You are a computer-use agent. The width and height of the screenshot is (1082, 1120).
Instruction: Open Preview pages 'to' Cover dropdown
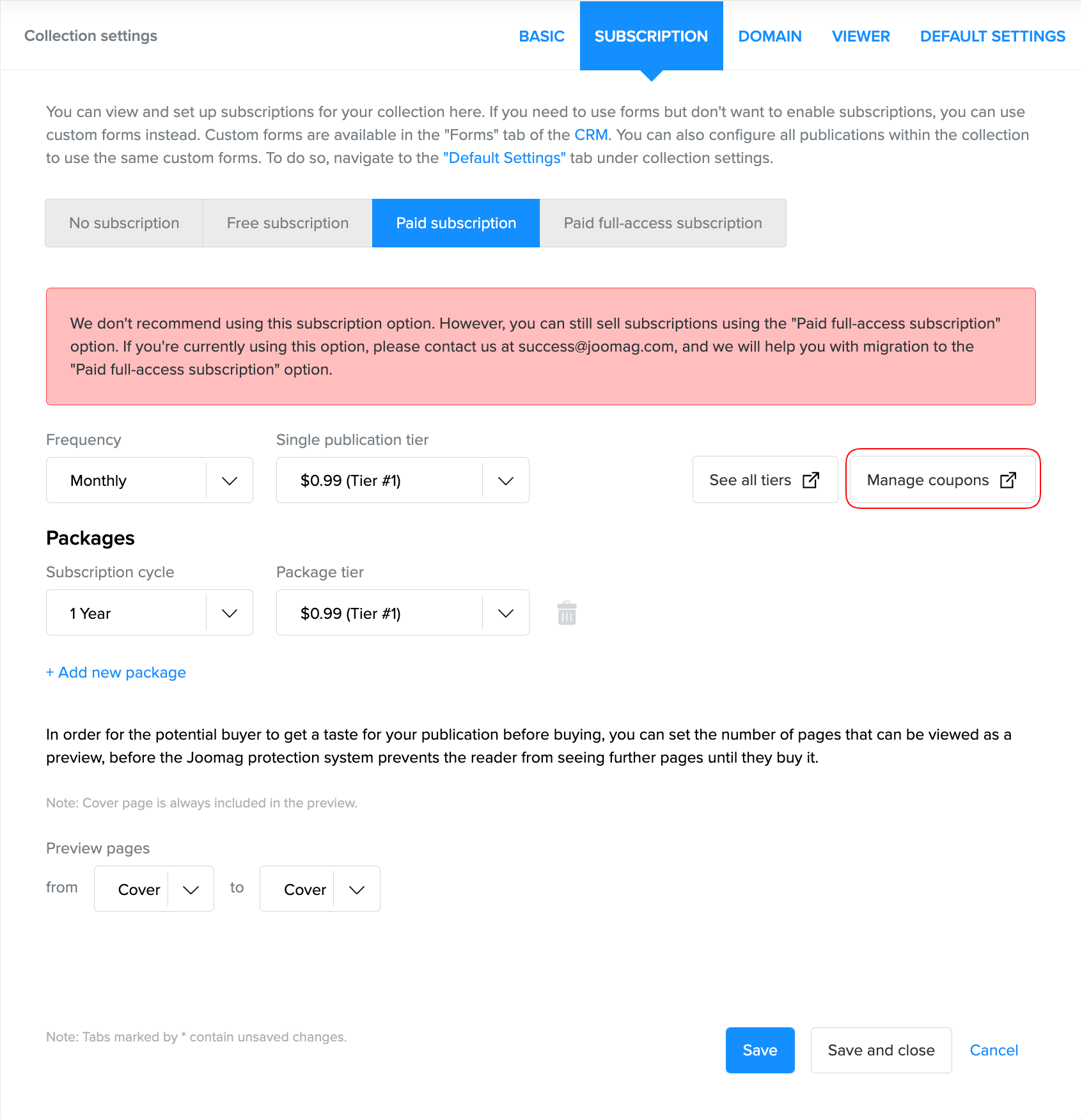[320, 889]
